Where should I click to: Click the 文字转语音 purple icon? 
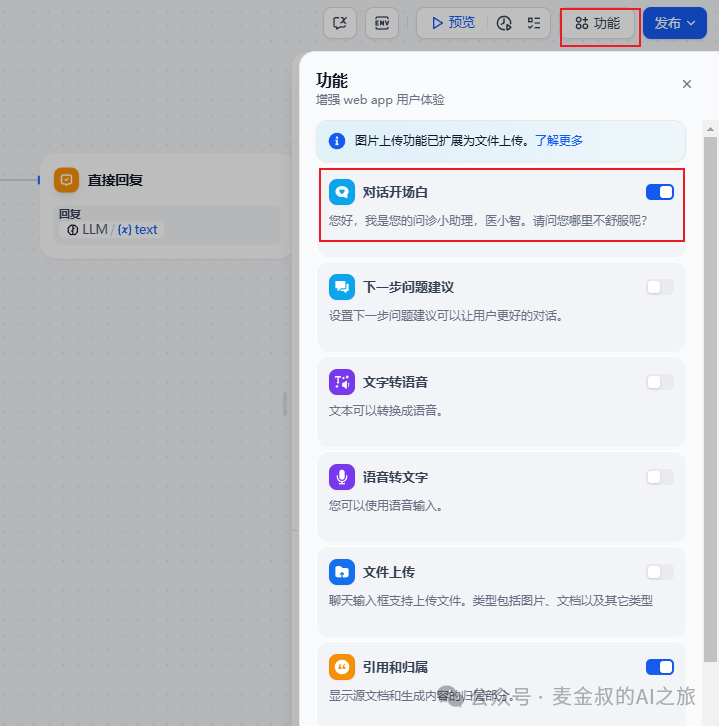(x=342, y=382)
